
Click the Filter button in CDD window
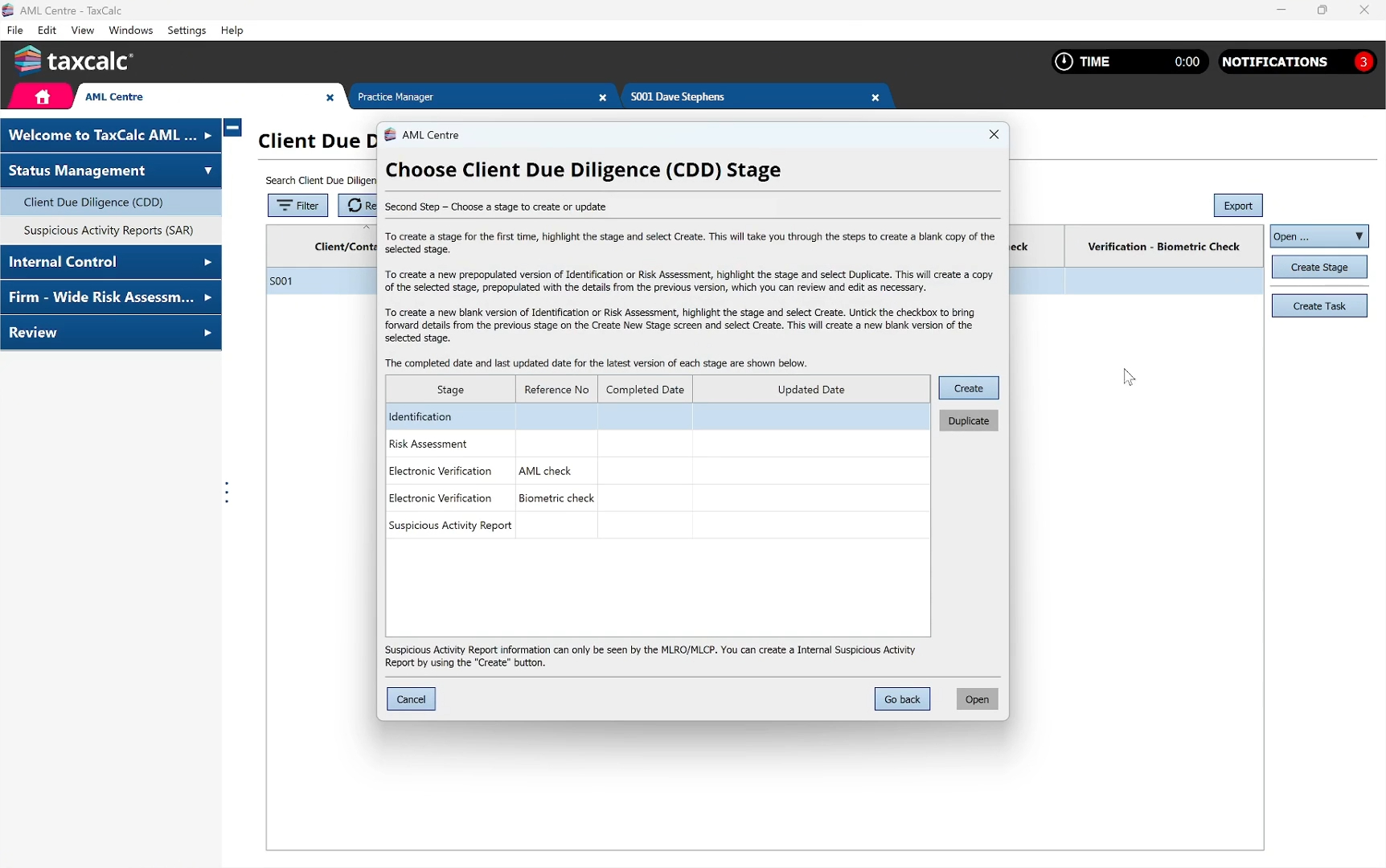(x=297, y=206)
